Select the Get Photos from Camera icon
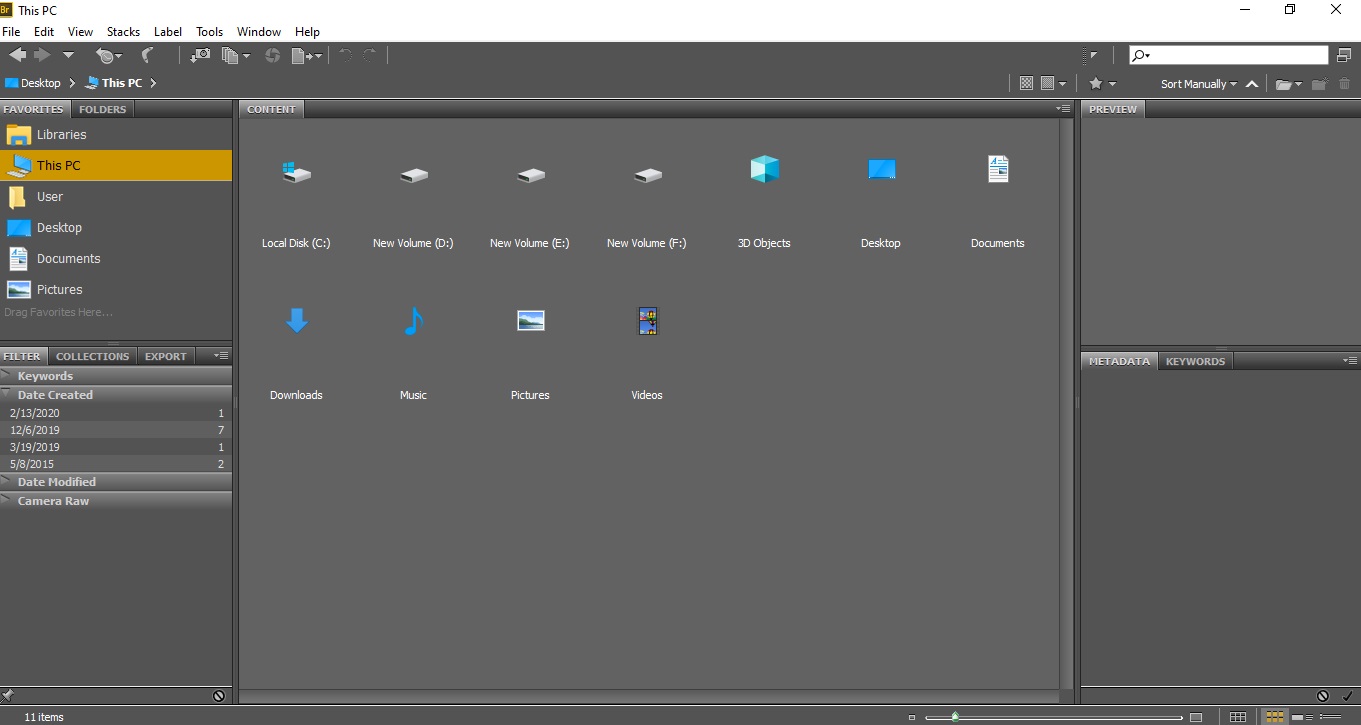 click(198, 55)
